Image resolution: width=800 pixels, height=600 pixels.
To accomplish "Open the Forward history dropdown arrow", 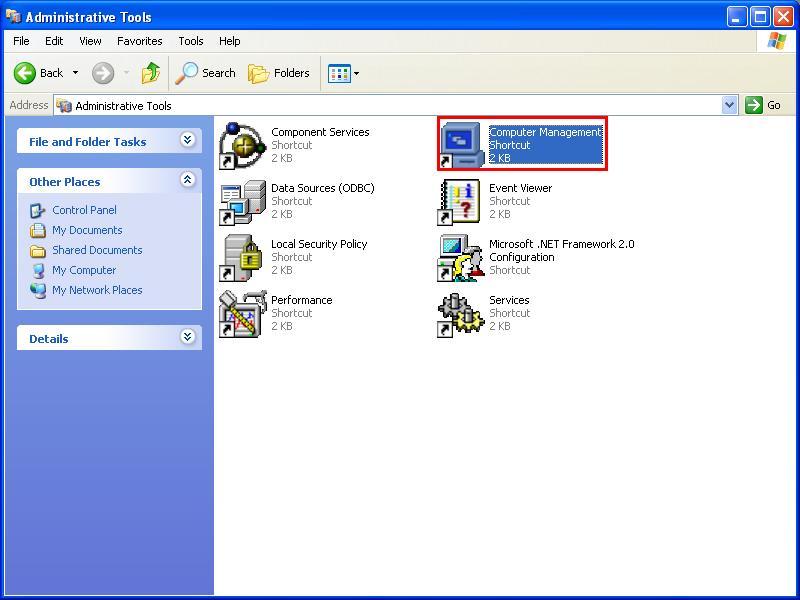I will (x=127, y=73).
